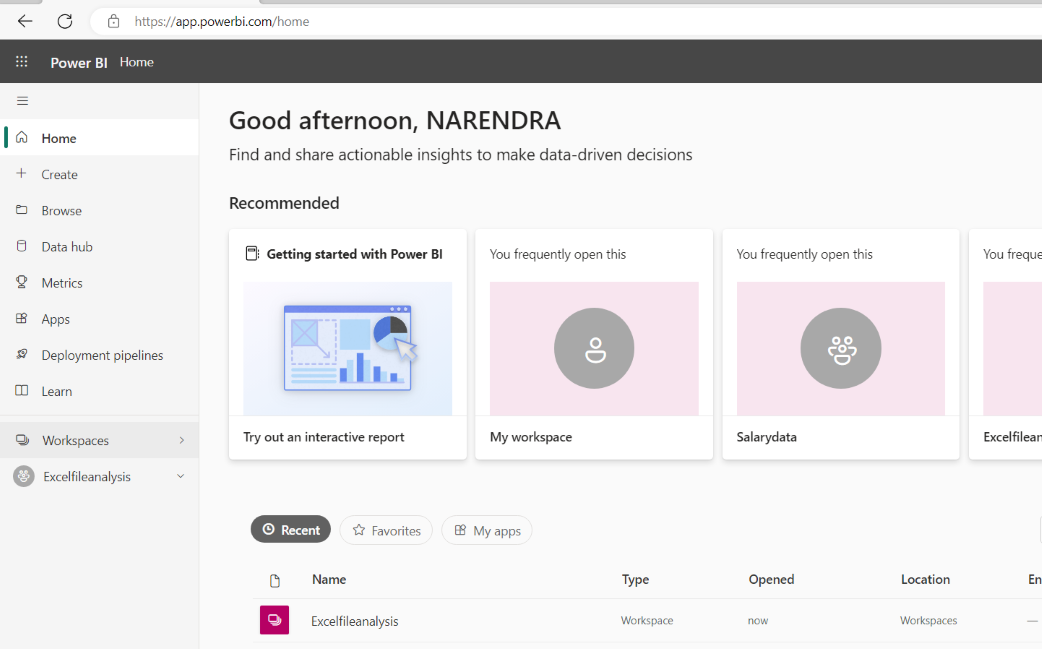Viewport: 1042px width, 649px height.
Task: Switch to the Favorites tab
Action: [386, 530]
